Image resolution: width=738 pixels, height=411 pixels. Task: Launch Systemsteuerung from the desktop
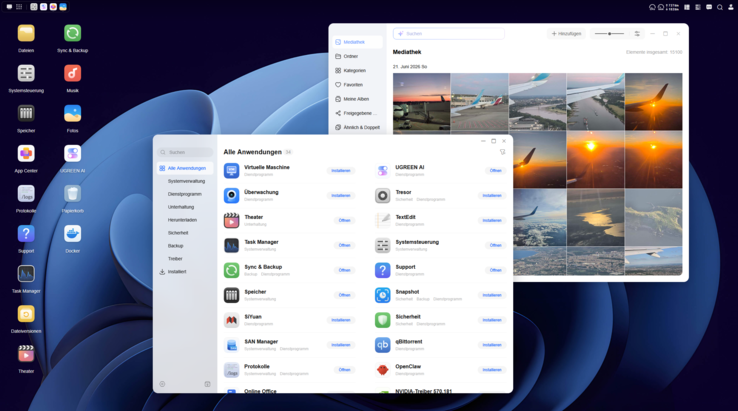pos(26,73)
